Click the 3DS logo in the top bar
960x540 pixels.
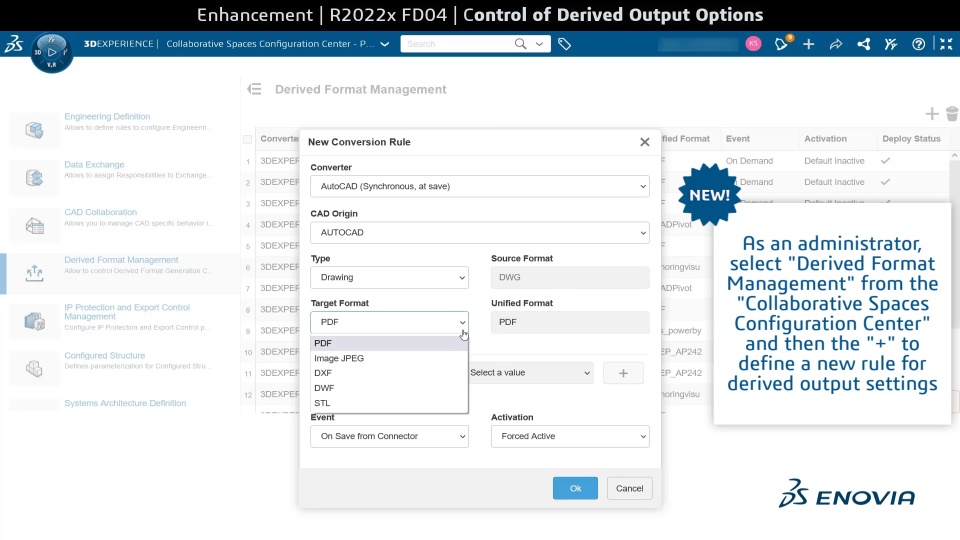tap(13, 43)
